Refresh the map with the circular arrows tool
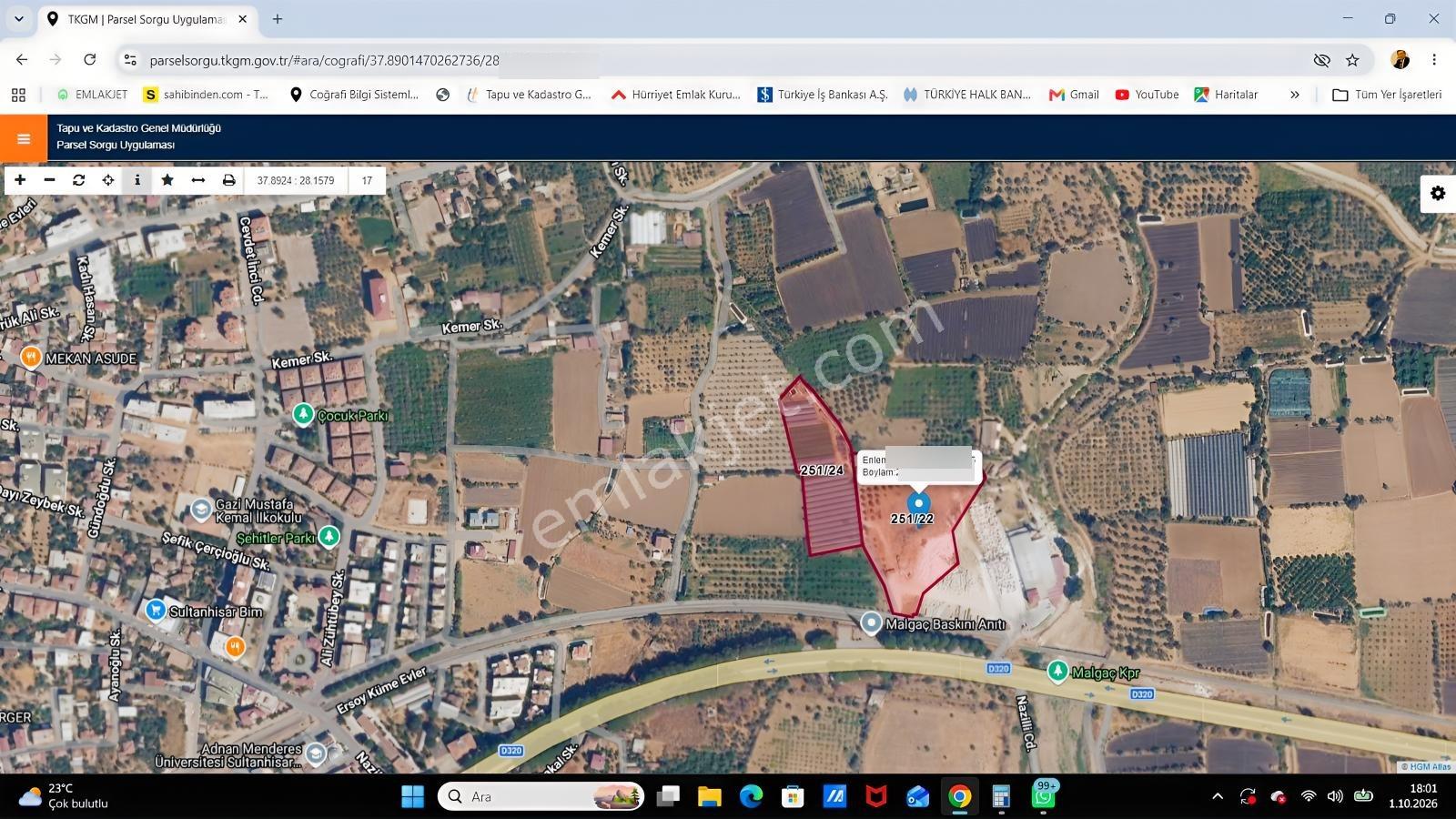1456x819 pixels. (x=79, y=180)
